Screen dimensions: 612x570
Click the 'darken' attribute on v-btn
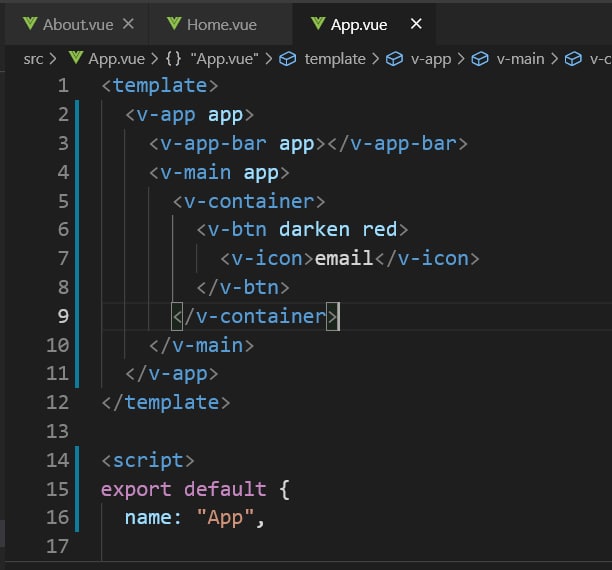(314, 229)
